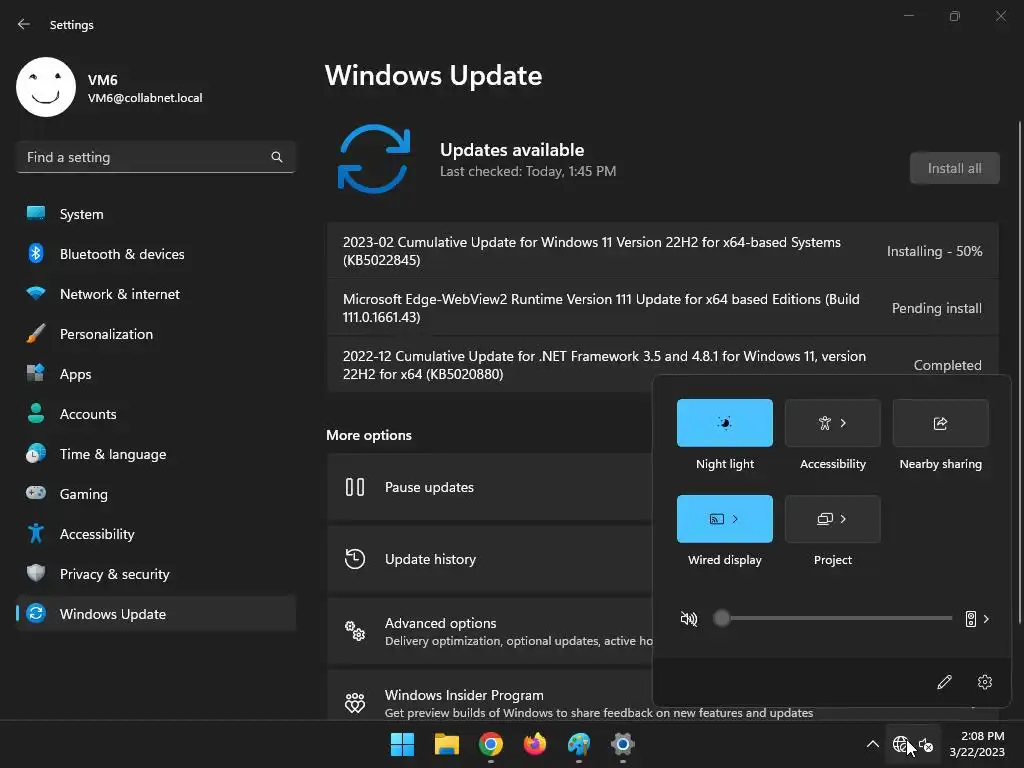Show hidden tray icons chevron
Image resolution: width=1024 pixels, height=768 pixels.
[872, 744]
